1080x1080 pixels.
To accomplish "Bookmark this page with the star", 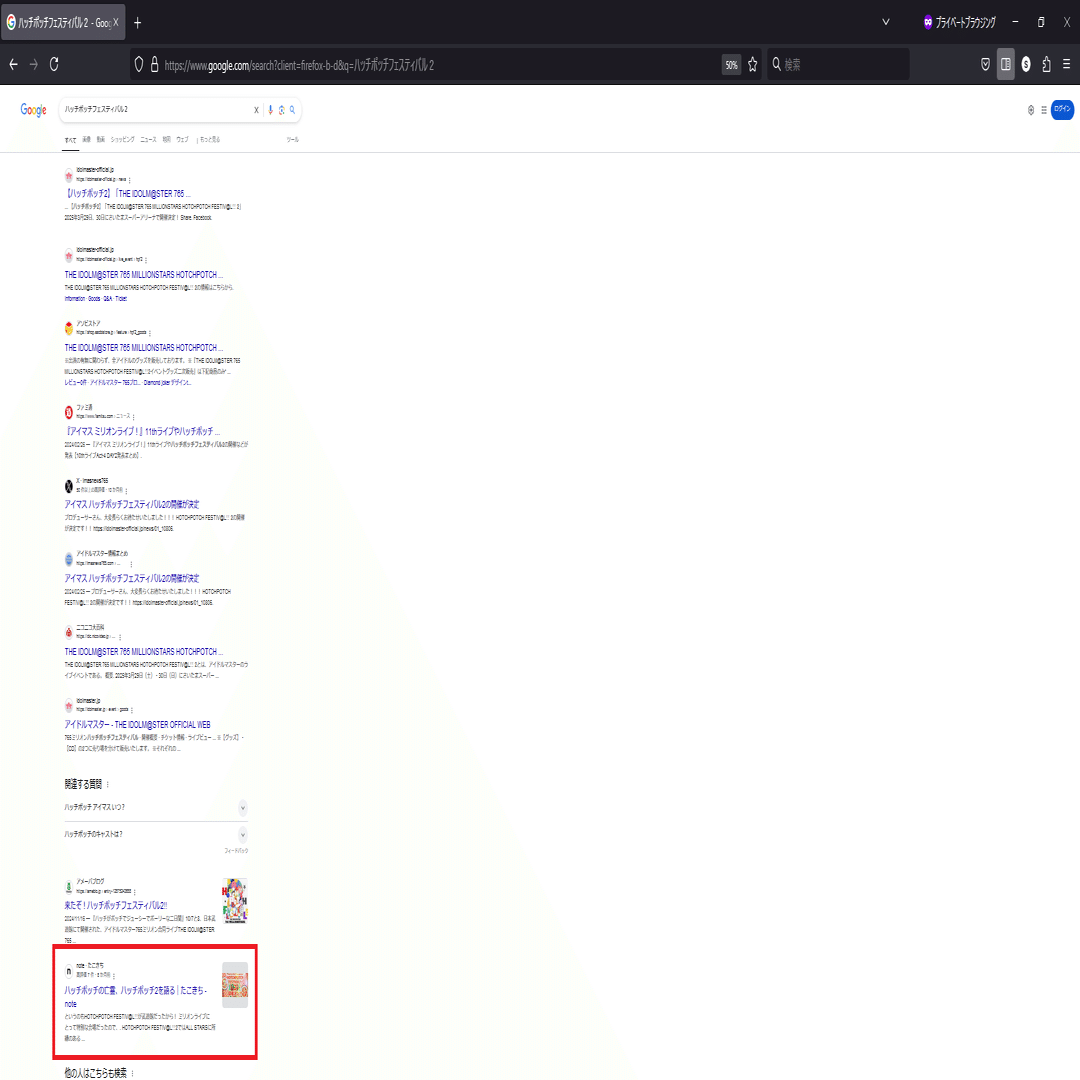I will (x=753, y=65).
